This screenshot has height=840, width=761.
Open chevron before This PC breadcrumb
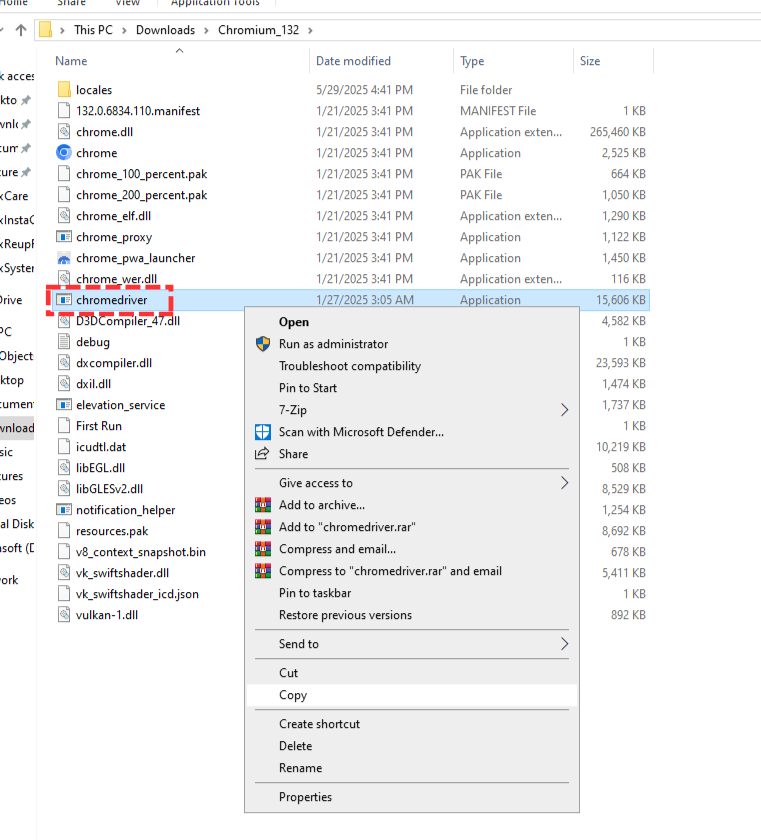point(63,31)
